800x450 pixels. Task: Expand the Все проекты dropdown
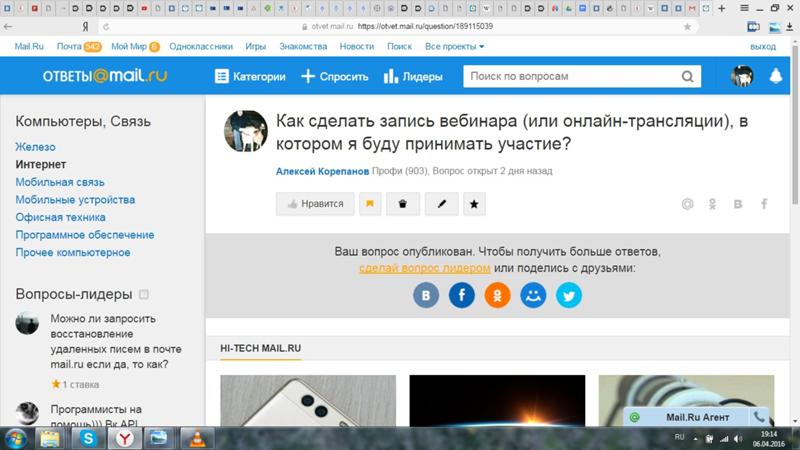point(454,46)
